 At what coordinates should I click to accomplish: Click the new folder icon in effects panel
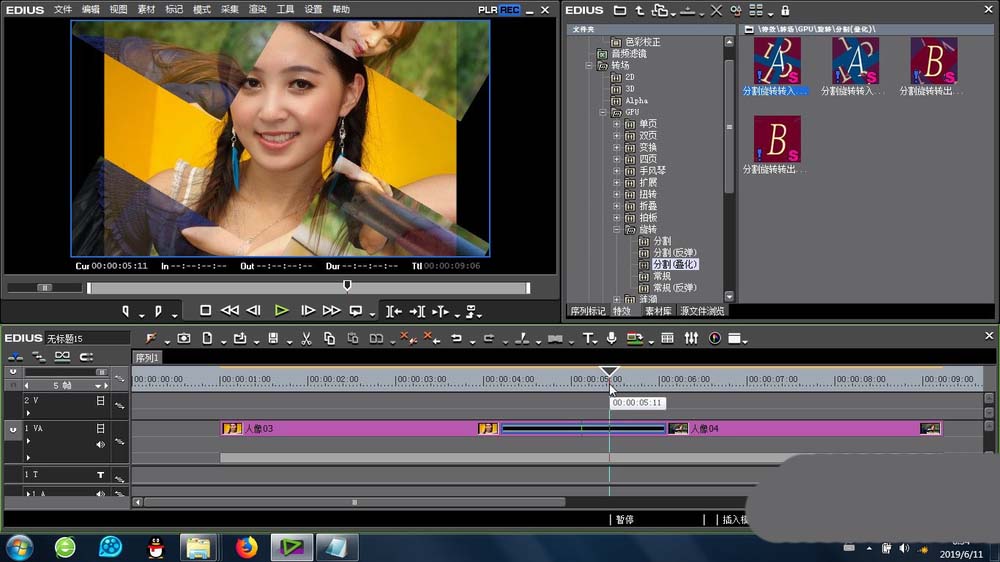pyautogui.click(x=619, y=11)
